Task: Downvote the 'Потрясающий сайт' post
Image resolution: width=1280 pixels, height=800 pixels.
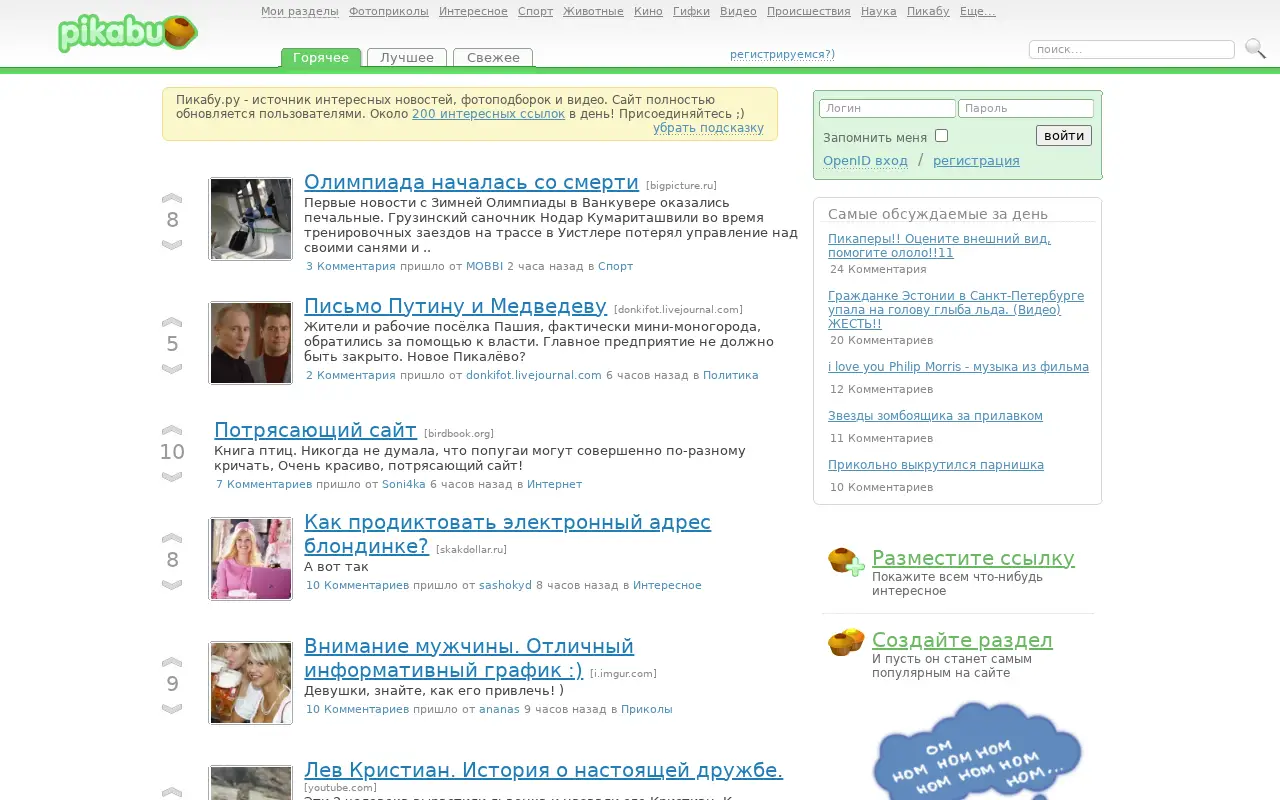Action: click(172, 477)
